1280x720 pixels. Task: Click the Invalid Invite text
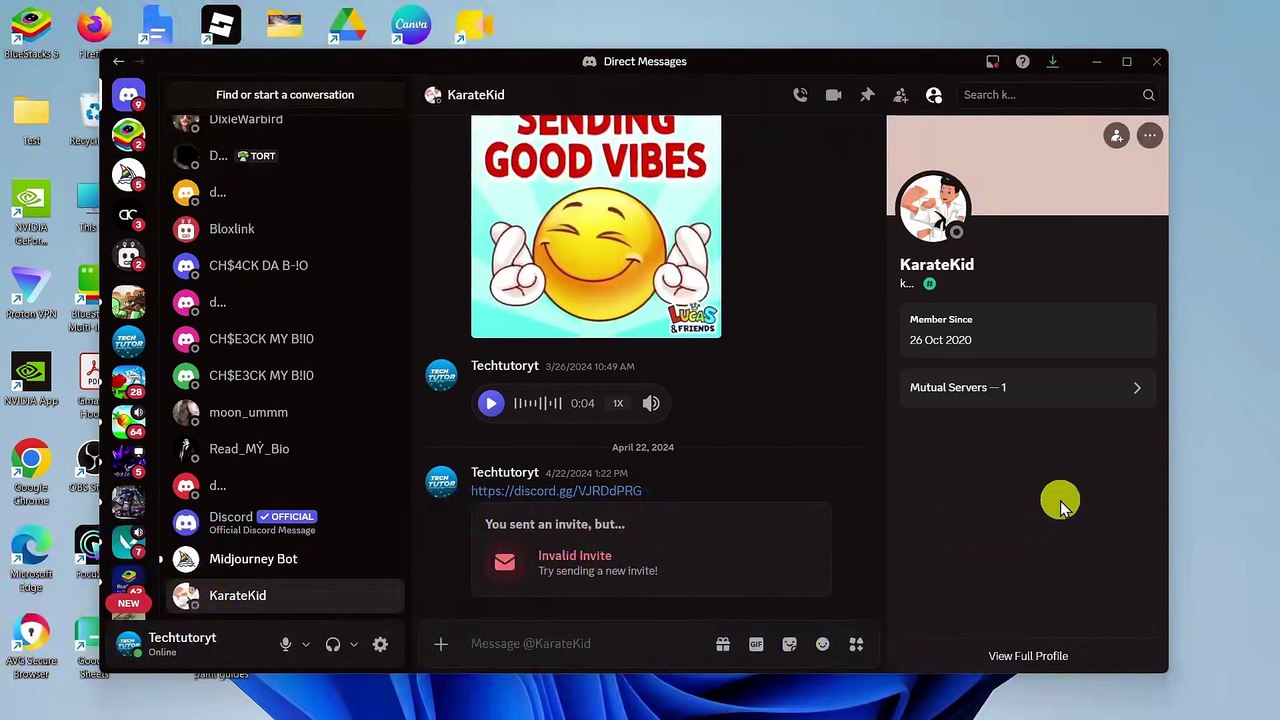(x=575, y=556)
